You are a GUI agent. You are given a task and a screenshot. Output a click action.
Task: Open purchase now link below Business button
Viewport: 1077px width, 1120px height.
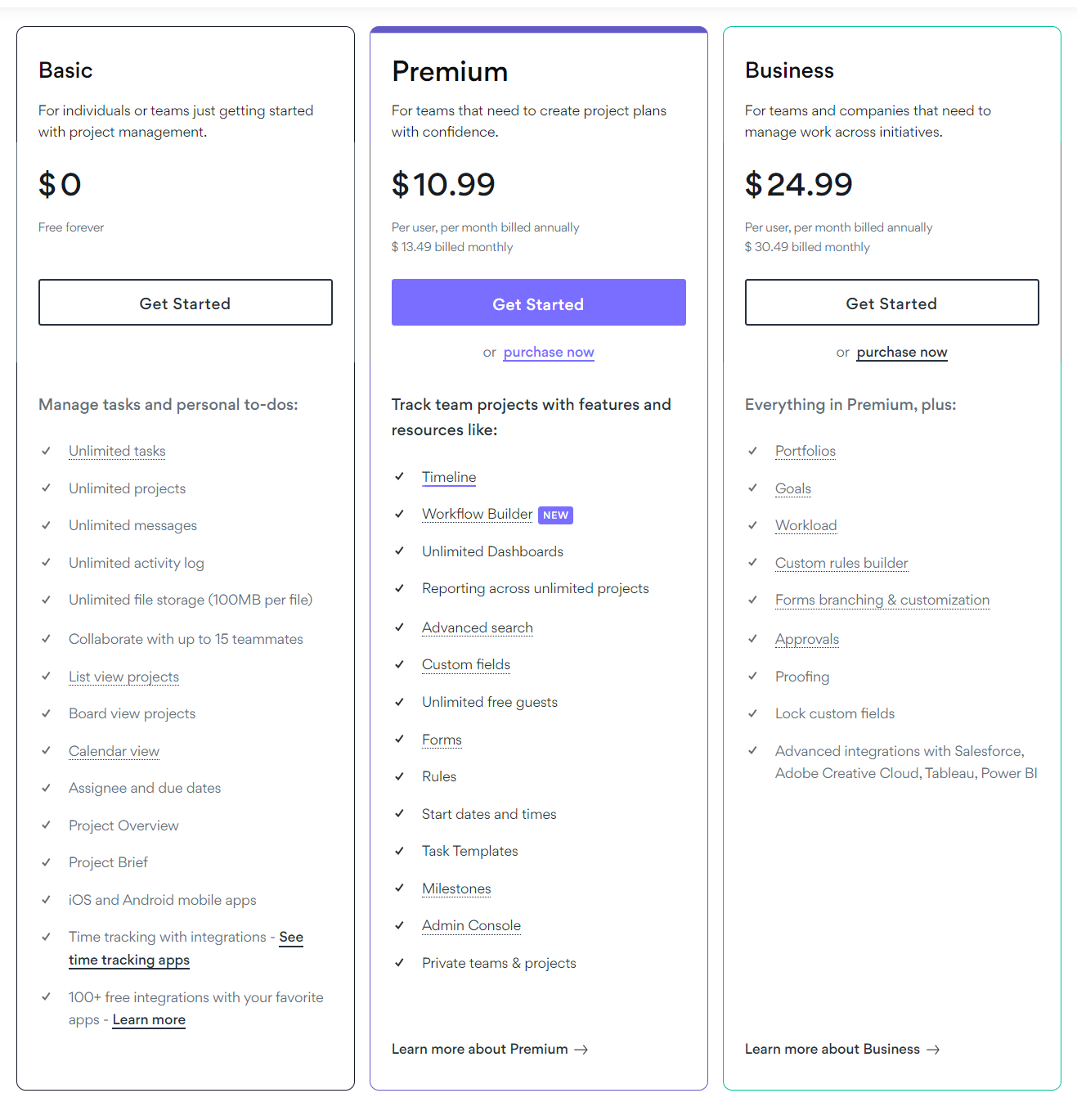coord(901,352)
